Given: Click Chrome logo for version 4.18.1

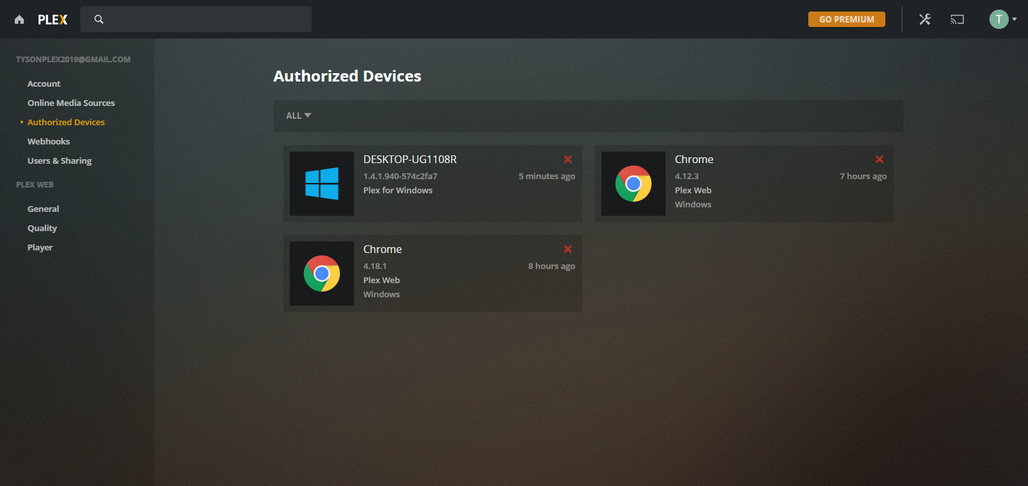Looking at the screenshot, I should (322, 273).
